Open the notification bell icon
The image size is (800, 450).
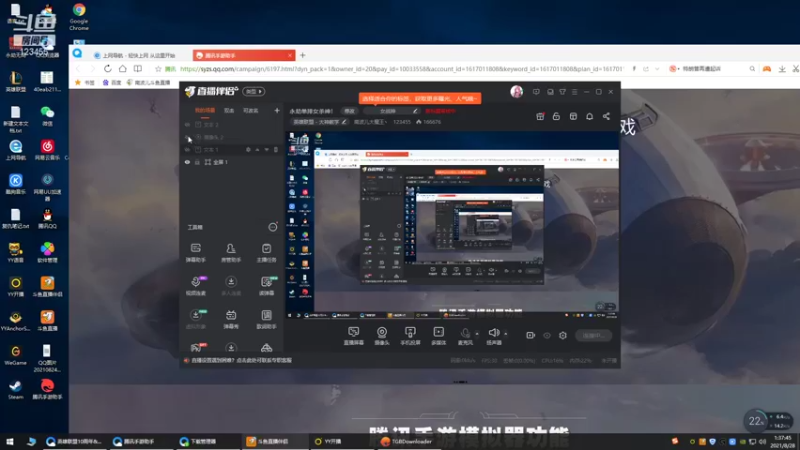click(589, 116)
